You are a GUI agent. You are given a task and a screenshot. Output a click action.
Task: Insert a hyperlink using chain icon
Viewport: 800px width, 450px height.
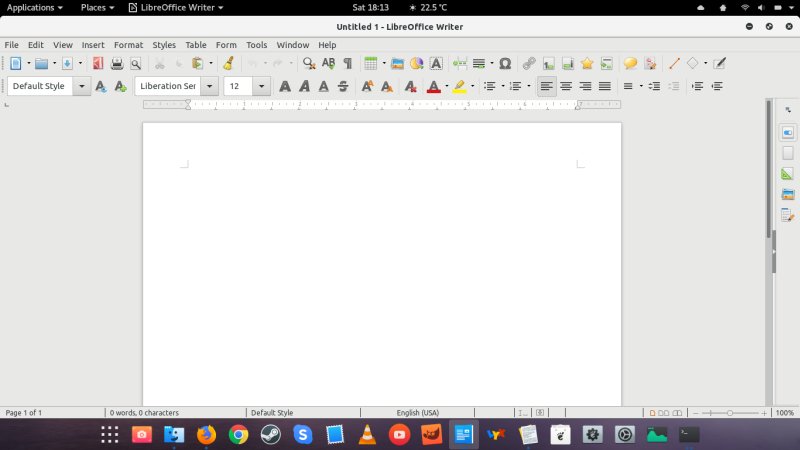pos(529,63)
